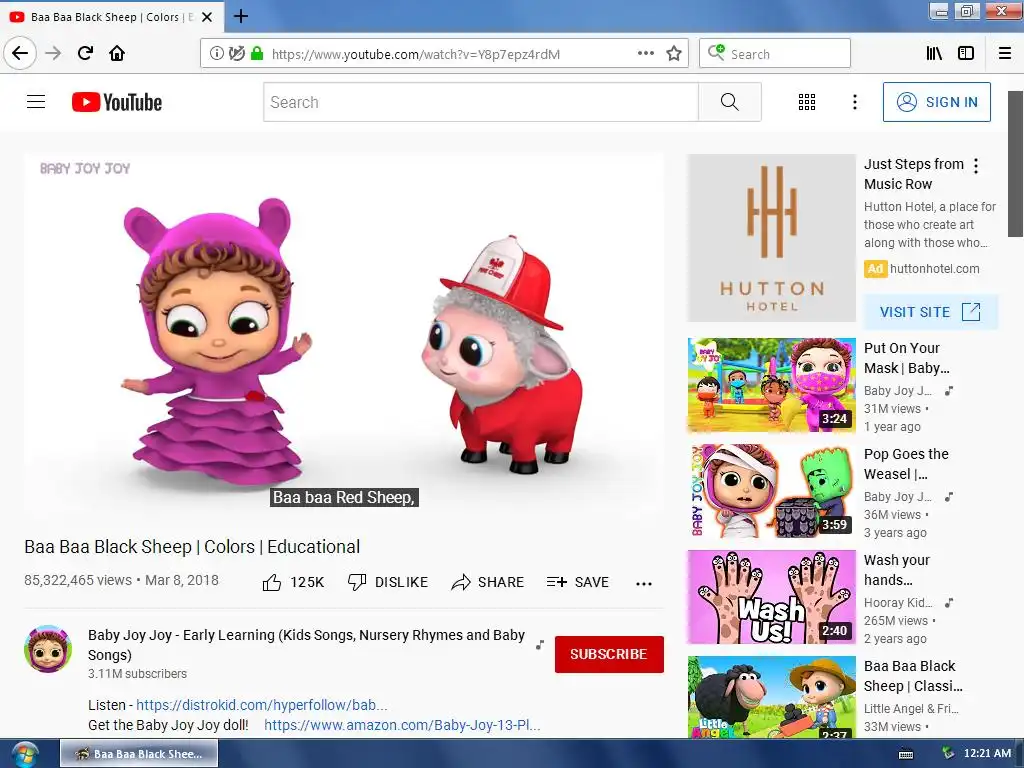
Task: Select the Baa Baa Black Sheep browser tab
Action: coord(112,17)
